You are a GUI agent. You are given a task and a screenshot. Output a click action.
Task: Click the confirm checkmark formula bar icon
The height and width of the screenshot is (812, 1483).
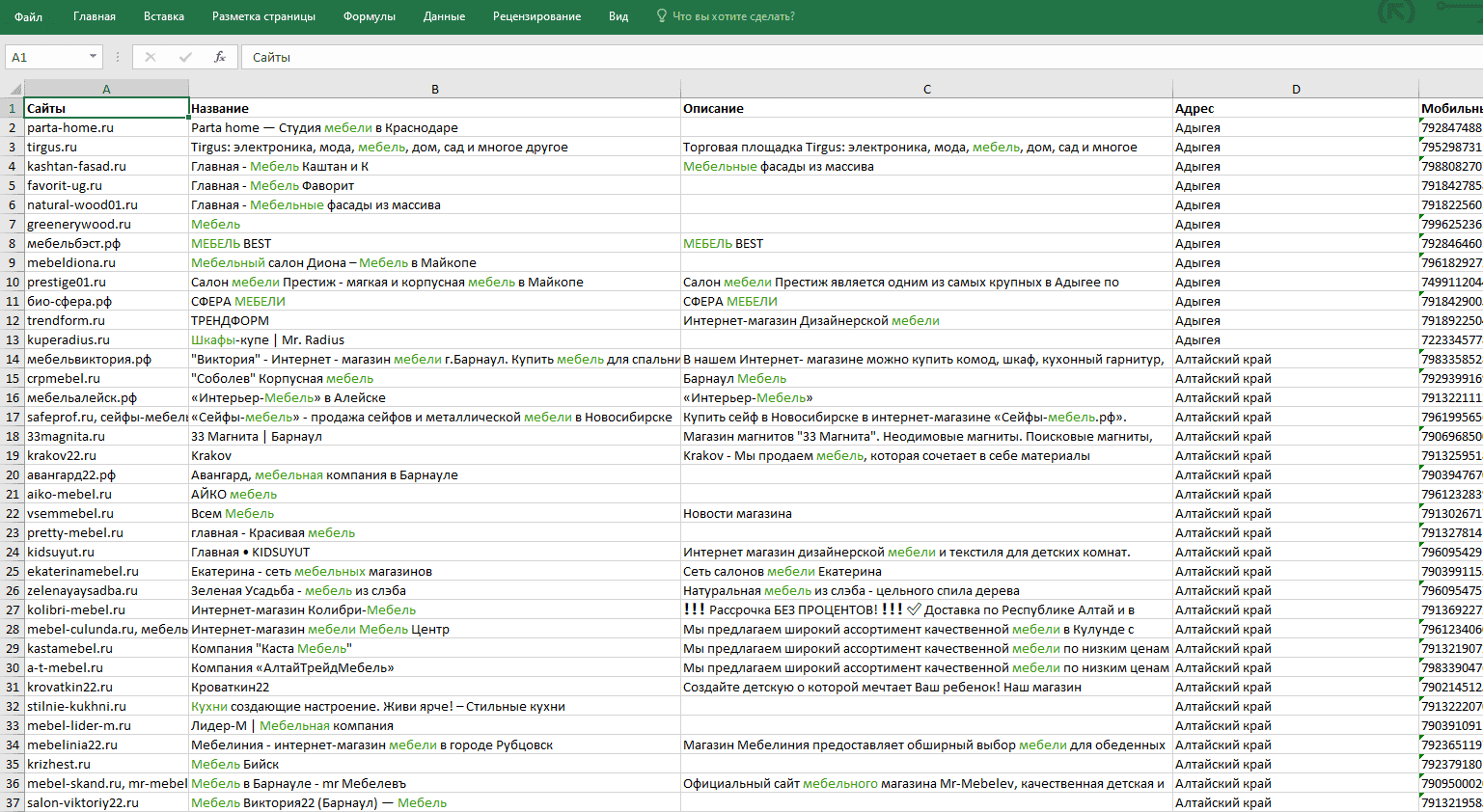pyautogui.click(x=185, y=57)
